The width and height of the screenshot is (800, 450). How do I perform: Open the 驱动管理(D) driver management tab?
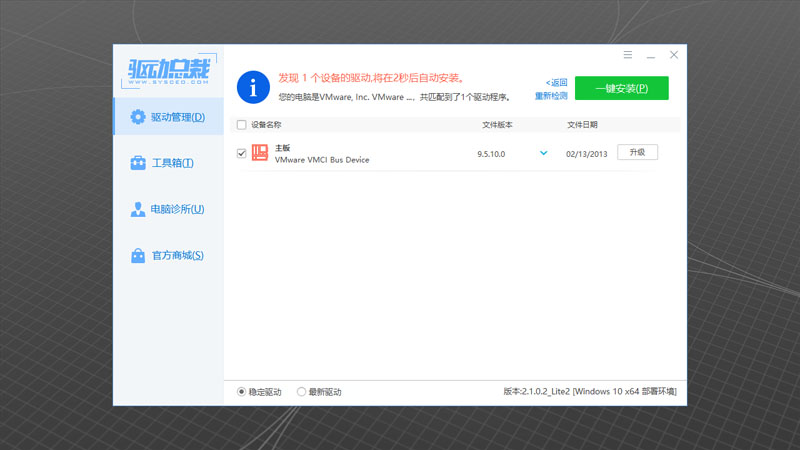point(168,117)
